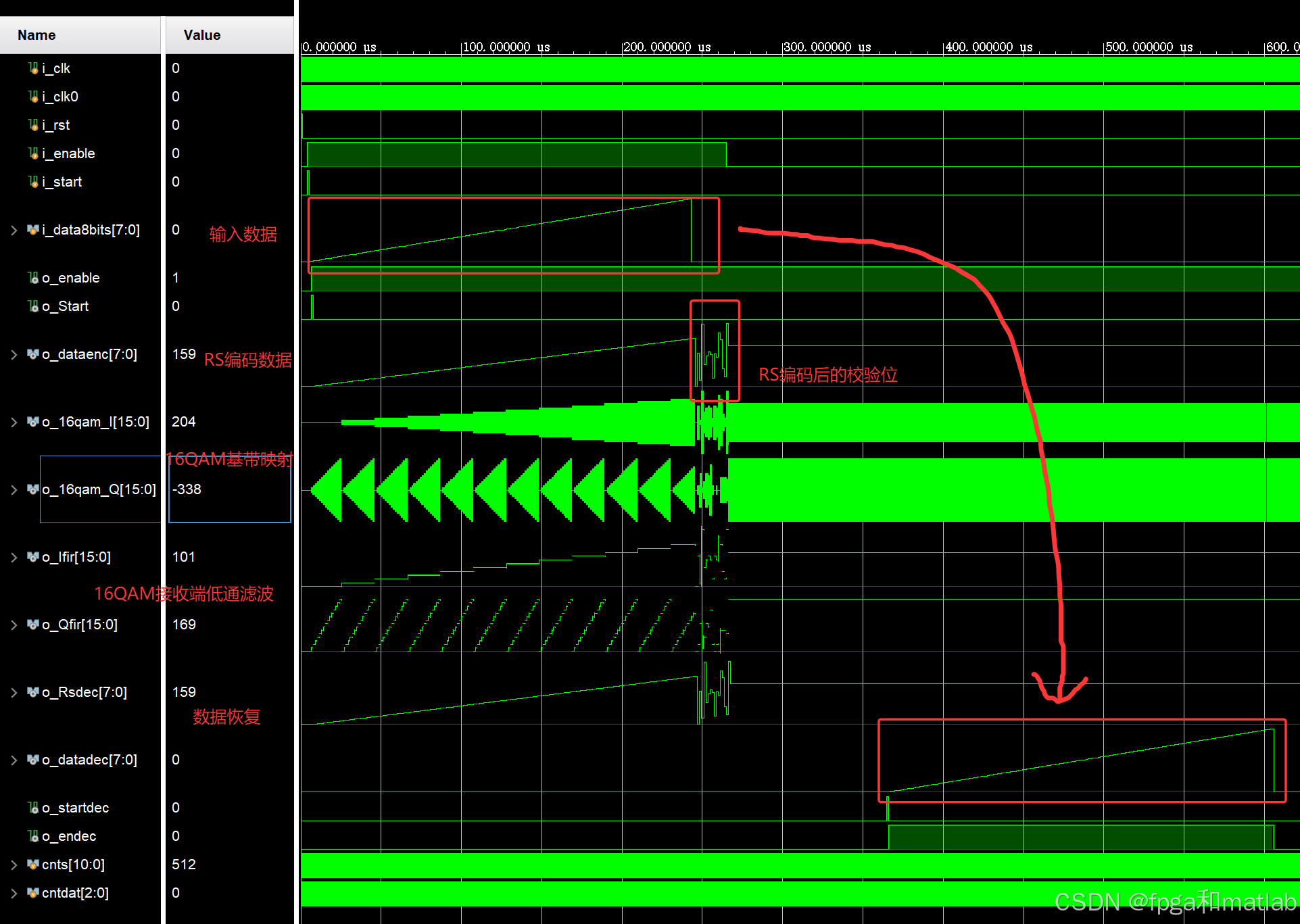Select the o_endec signal name
The height and width of the screenshot is (924, 1300).
(69, 836)
